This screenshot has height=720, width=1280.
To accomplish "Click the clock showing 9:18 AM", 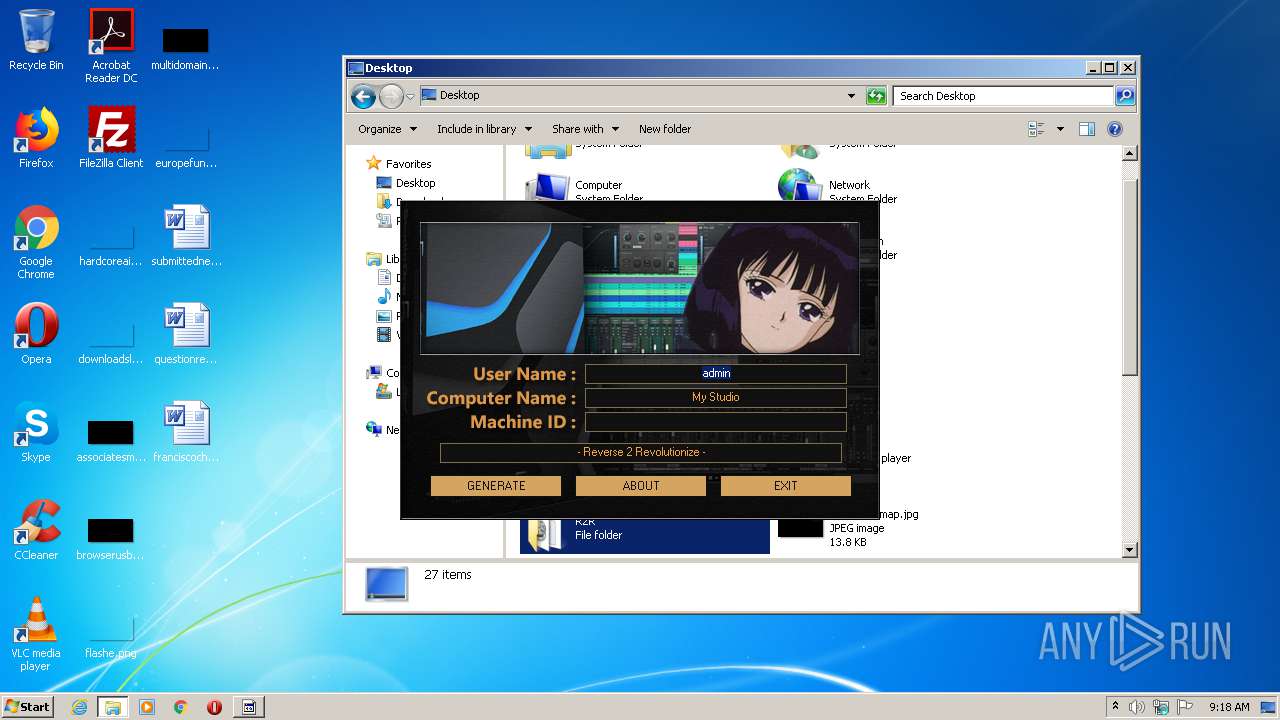I will 1229,707.
